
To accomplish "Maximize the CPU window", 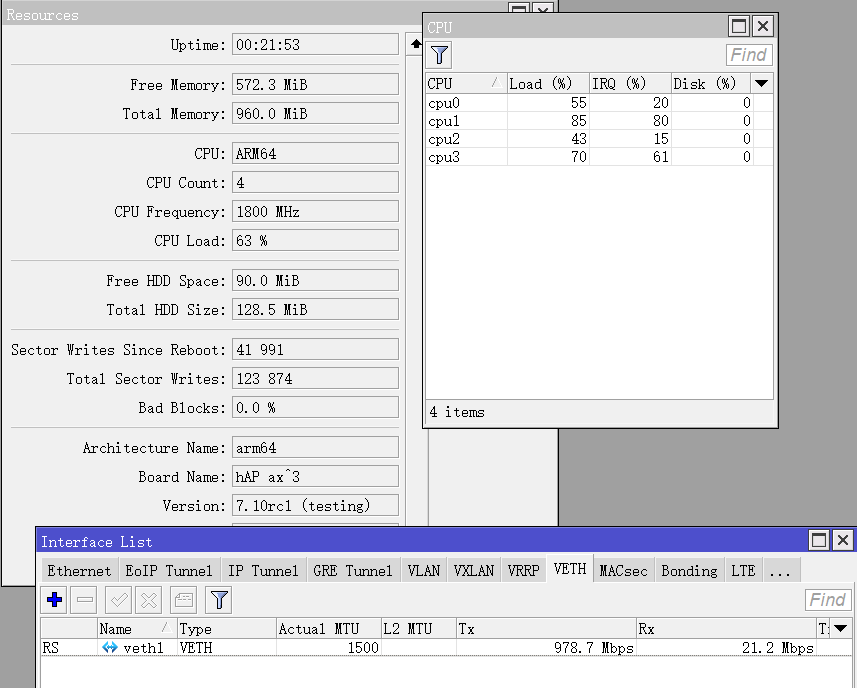I will [738, 27].
